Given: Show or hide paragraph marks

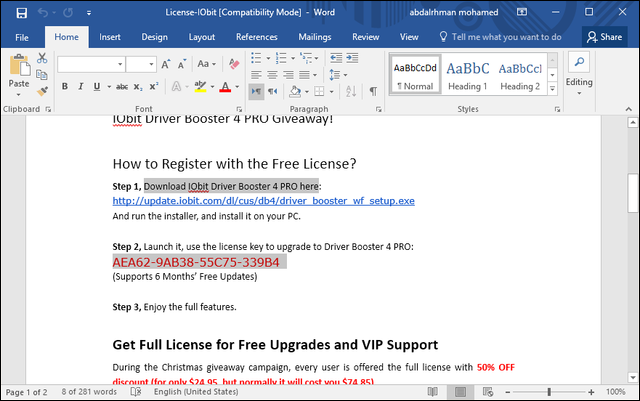Looking at the screenshot, I should click(373, 91).
